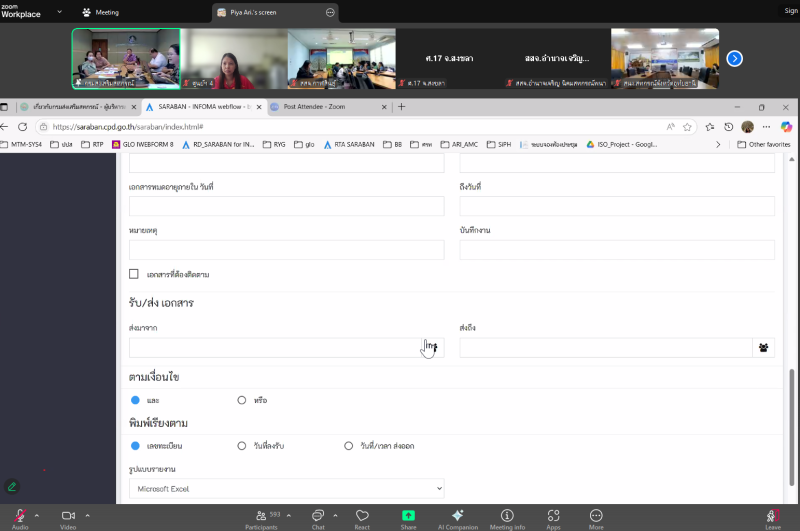Show next video thumbnails with right arrow
Screen dimensions: 800x531
734,58
